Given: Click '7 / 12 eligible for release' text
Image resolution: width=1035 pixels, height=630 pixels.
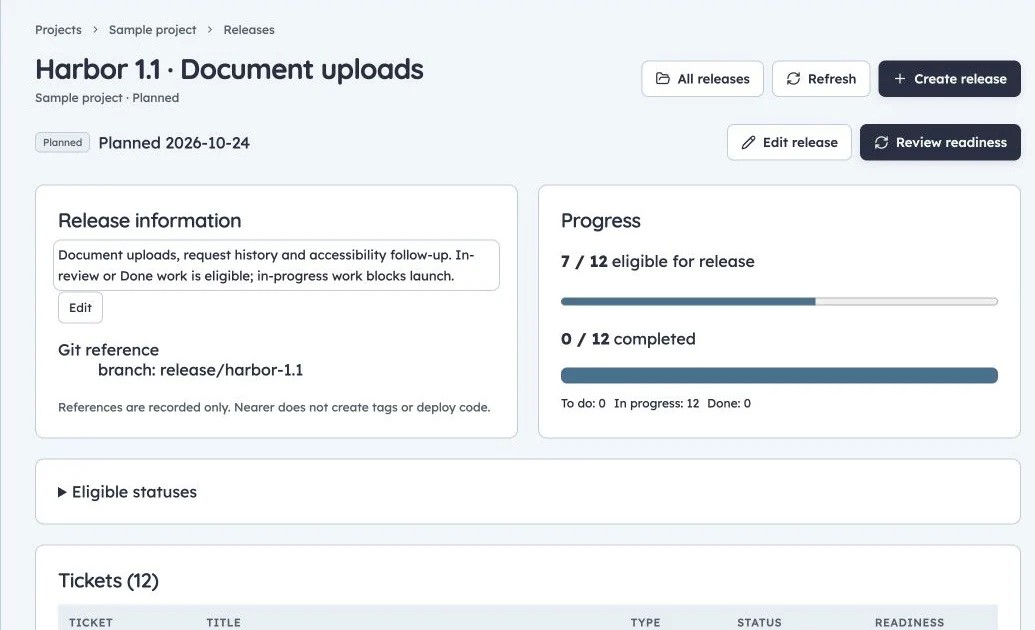Looking at the screenshot, I should tap(657, 262).
